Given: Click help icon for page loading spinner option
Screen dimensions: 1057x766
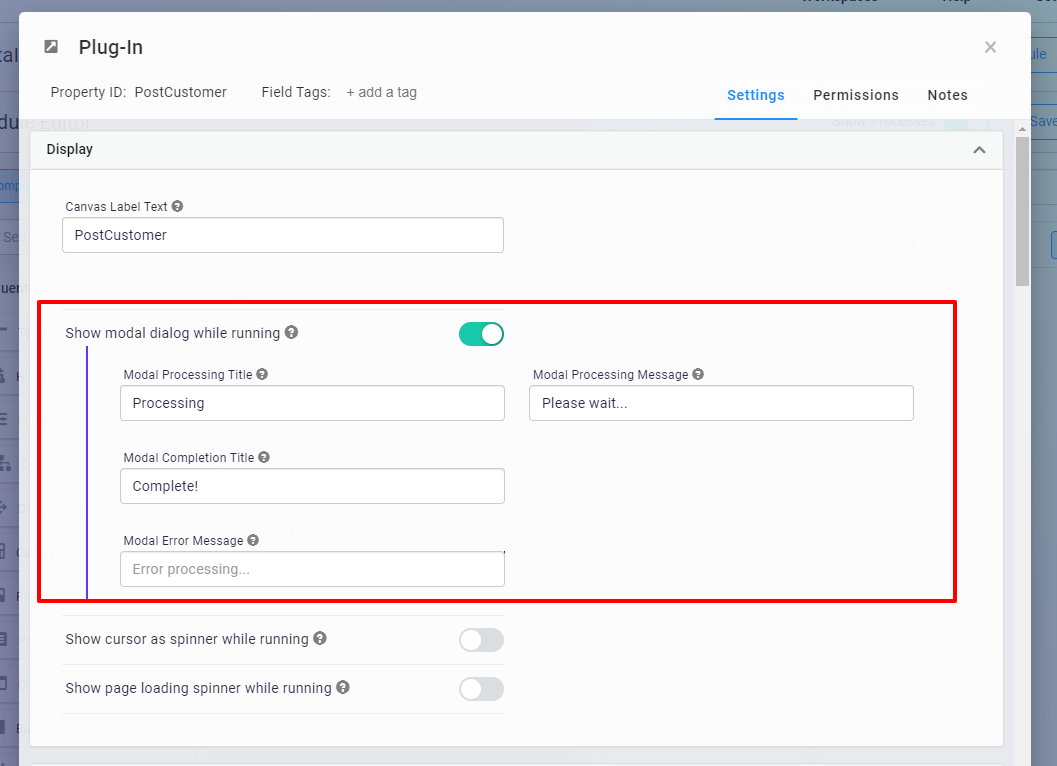Looking at the screenshot, I should click(x=343, y=687).
